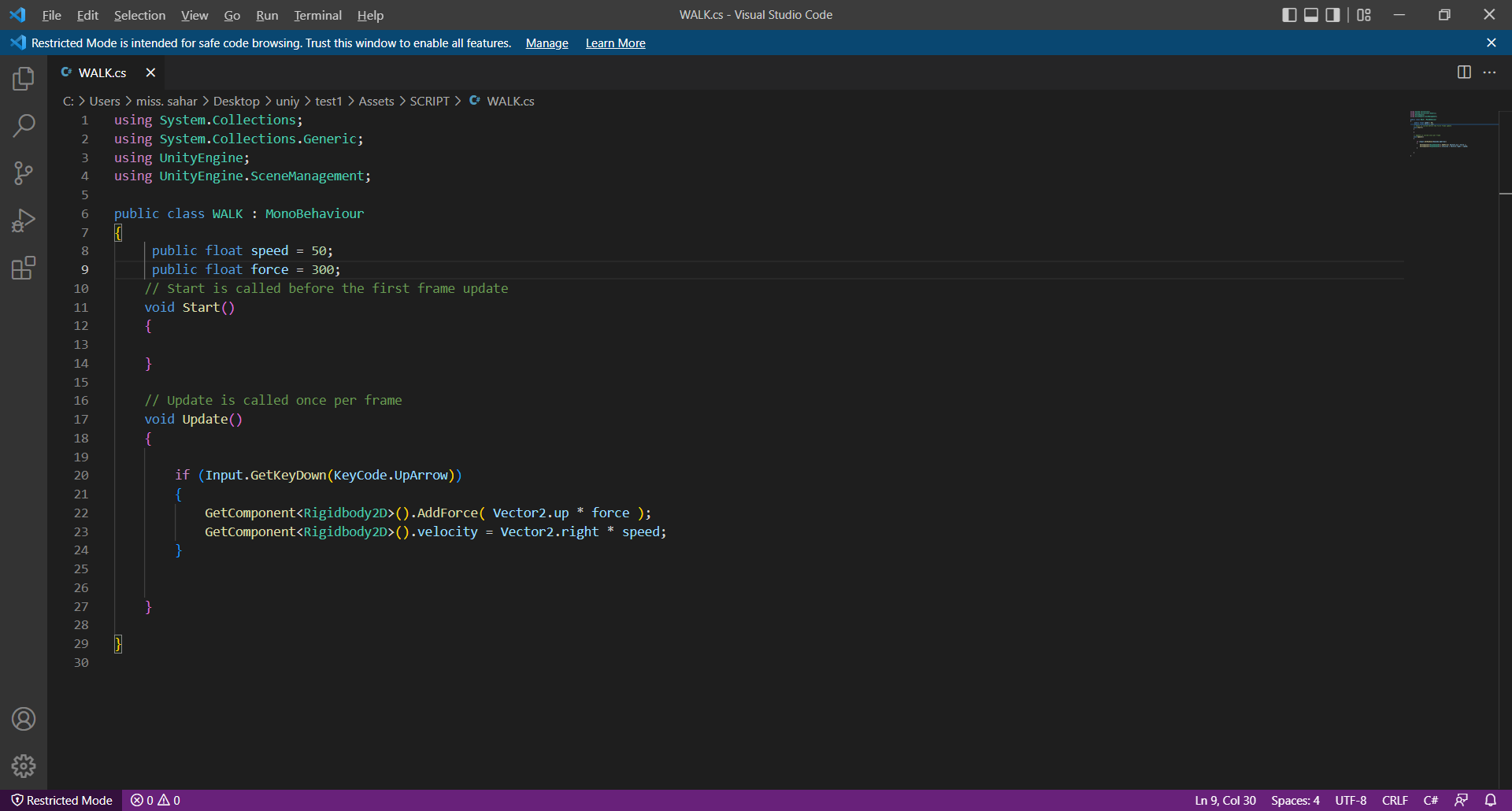Open the Search view
The height and width of the screenshot is (811, 1512).
[x=24, y=125]
